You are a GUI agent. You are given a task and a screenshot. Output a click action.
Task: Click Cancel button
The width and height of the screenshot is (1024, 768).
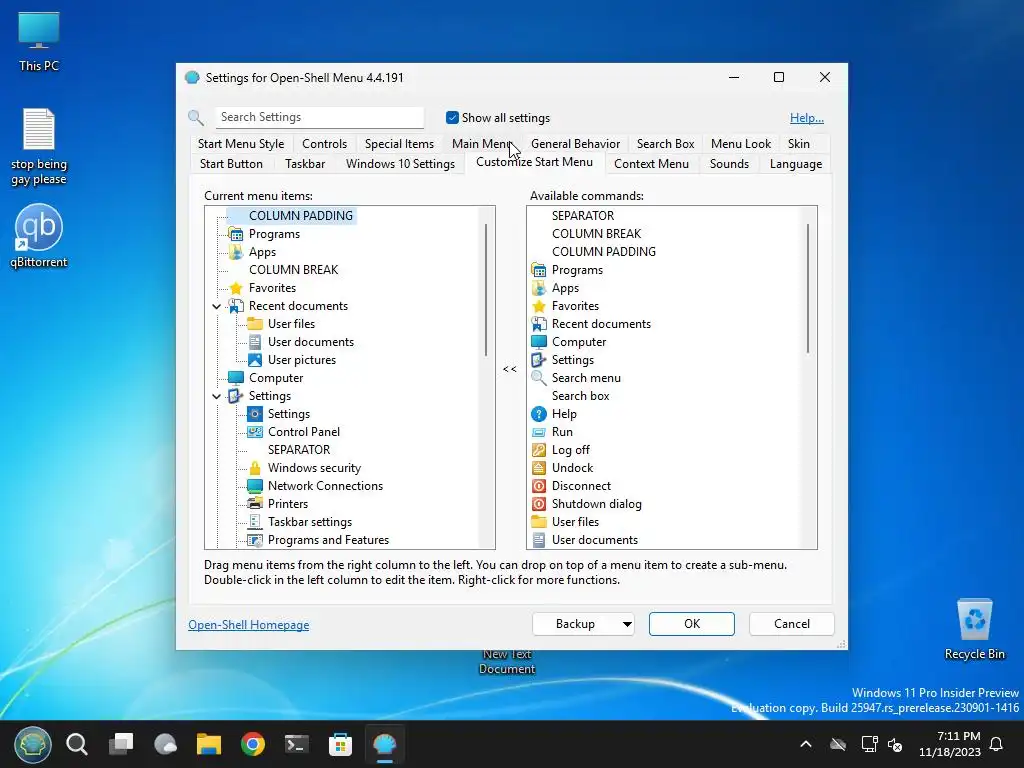click(792, 624)
